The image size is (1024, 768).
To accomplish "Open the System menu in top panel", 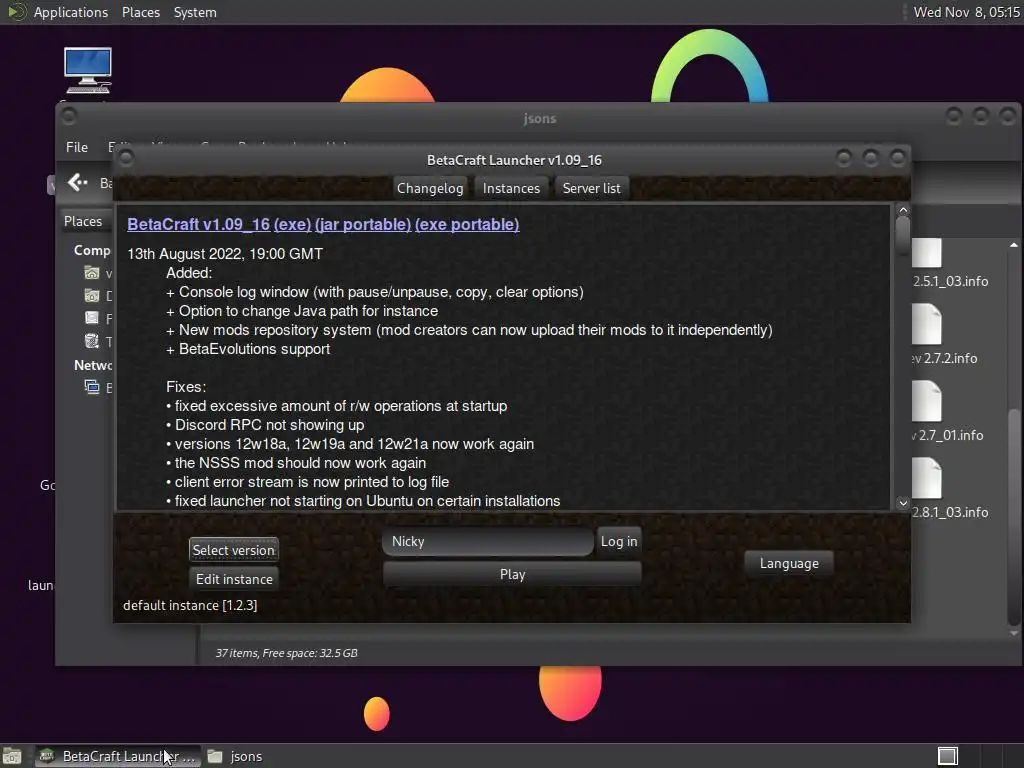I will [195, 12].
